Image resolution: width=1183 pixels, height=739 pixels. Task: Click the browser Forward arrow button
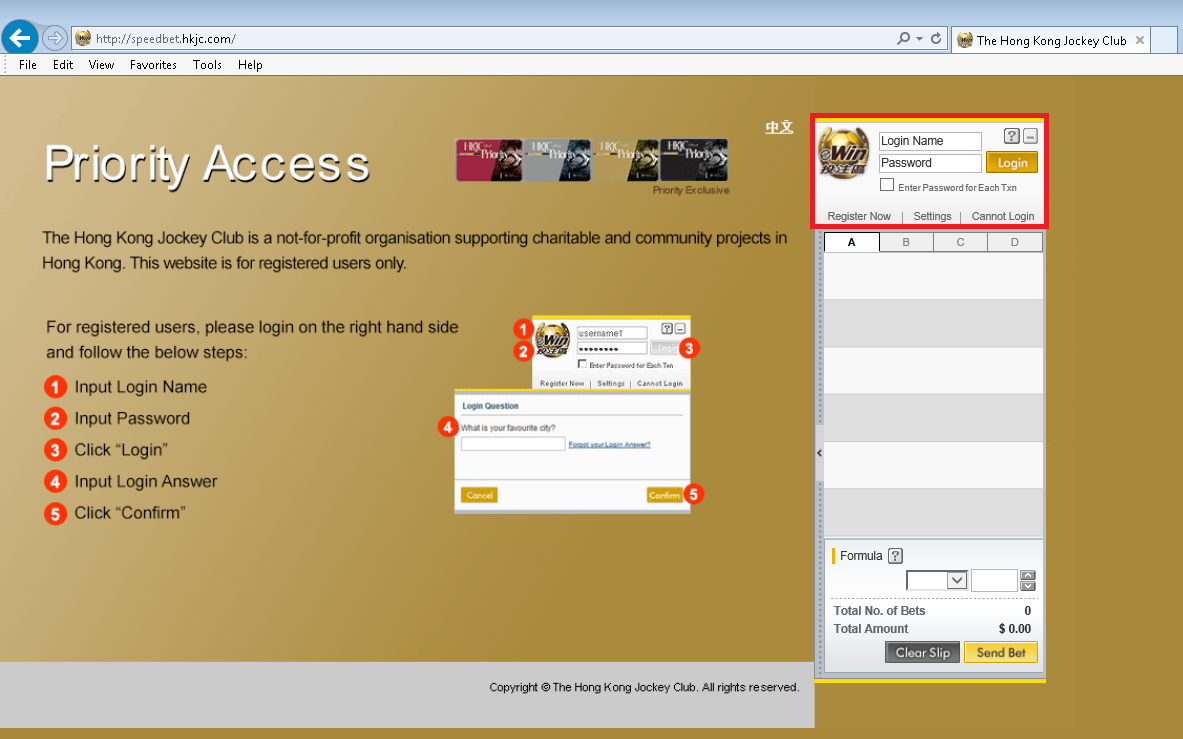(55, 38)
